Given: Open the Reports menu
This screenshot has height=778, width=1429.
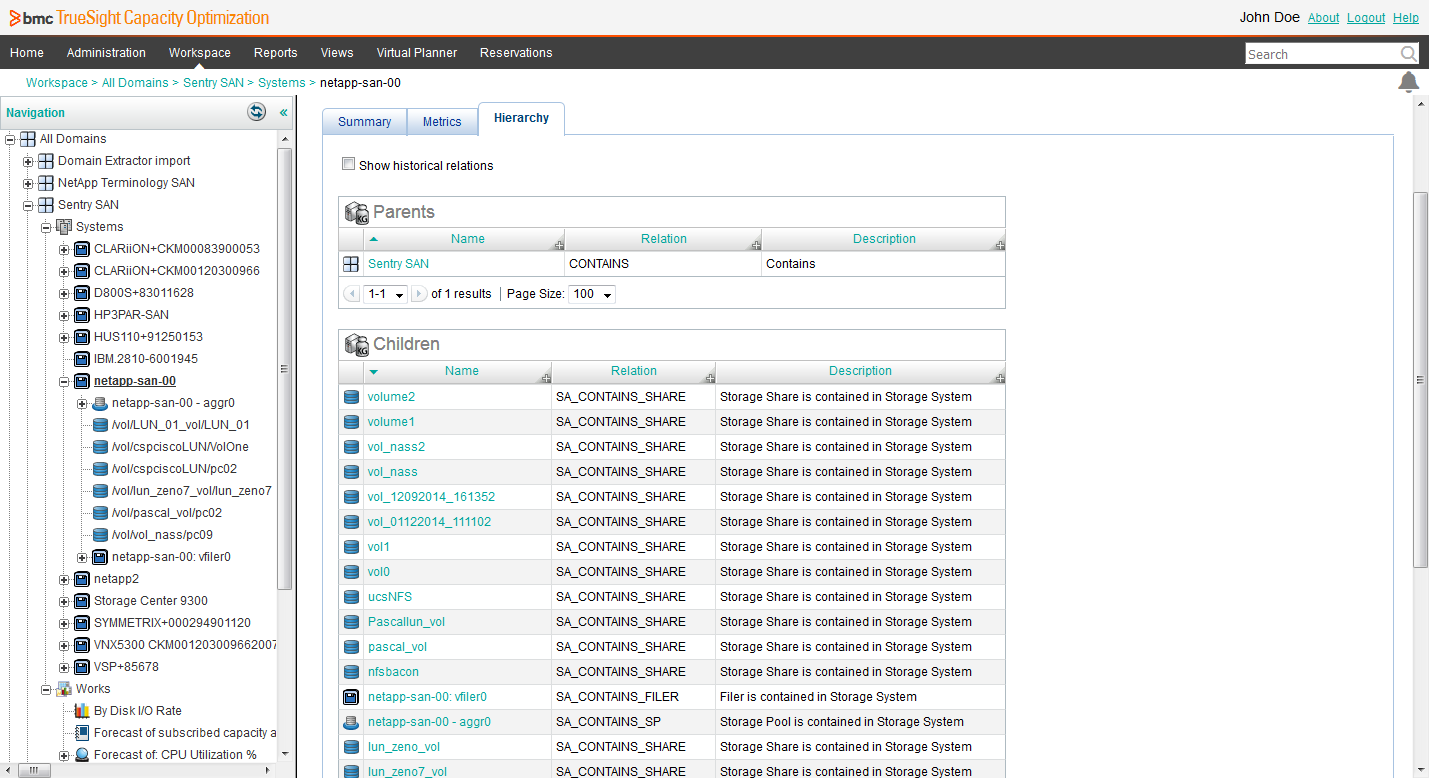Looking at the screenshot, I should click(275, 53).
